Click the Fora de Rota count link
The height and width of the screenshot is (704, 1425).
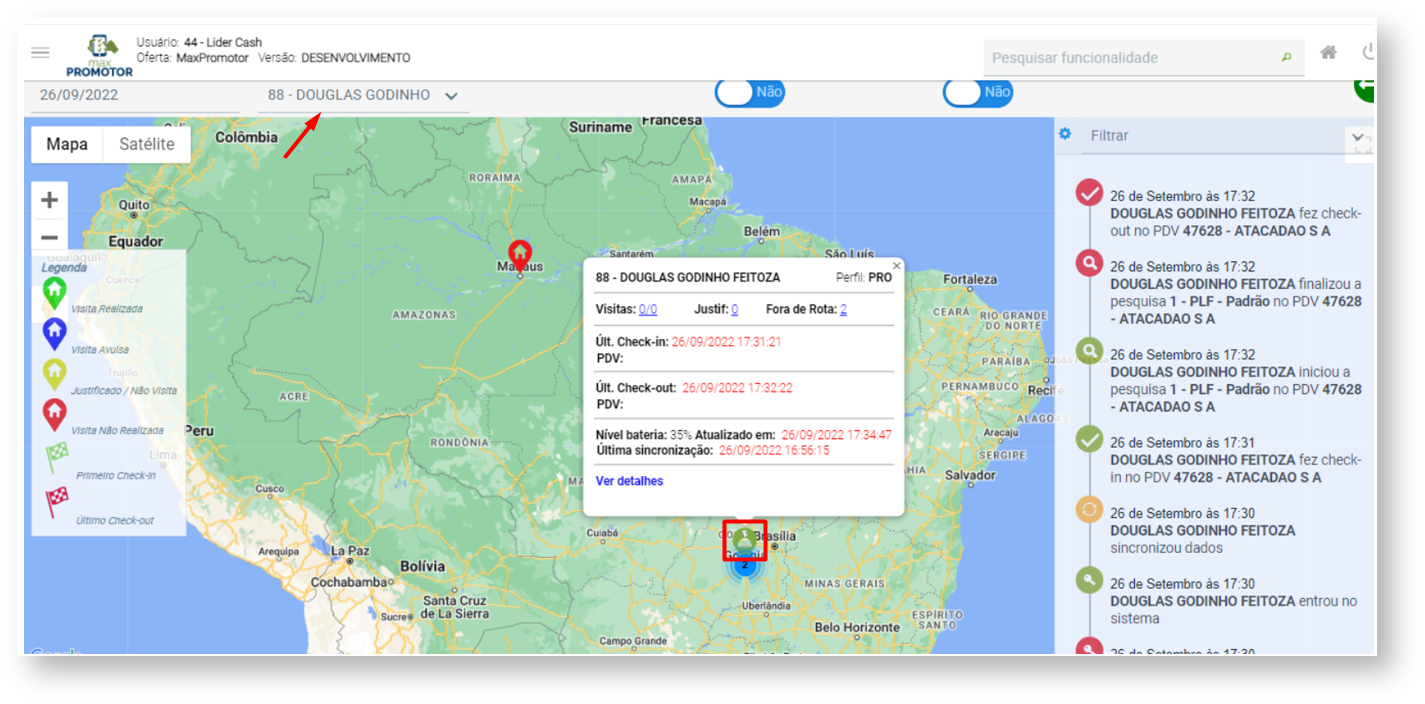point(843,310)
